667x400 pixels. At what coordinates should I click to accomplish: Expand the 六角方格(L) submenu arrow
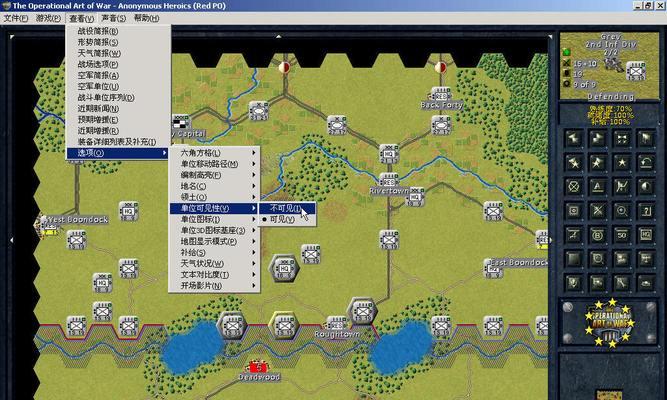254,153
